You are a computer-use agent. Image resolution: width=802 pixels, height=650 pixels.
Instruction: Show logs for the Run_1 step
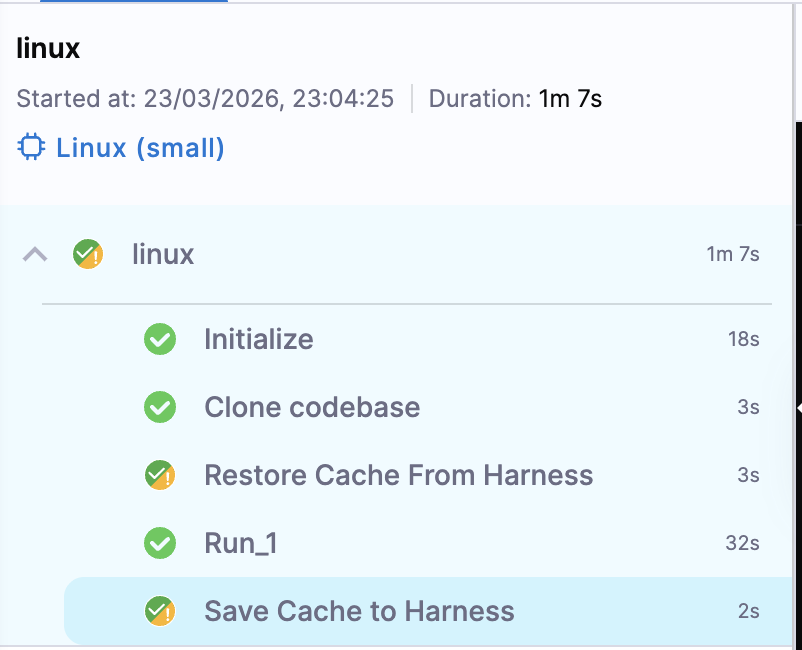tap(240, 543)
